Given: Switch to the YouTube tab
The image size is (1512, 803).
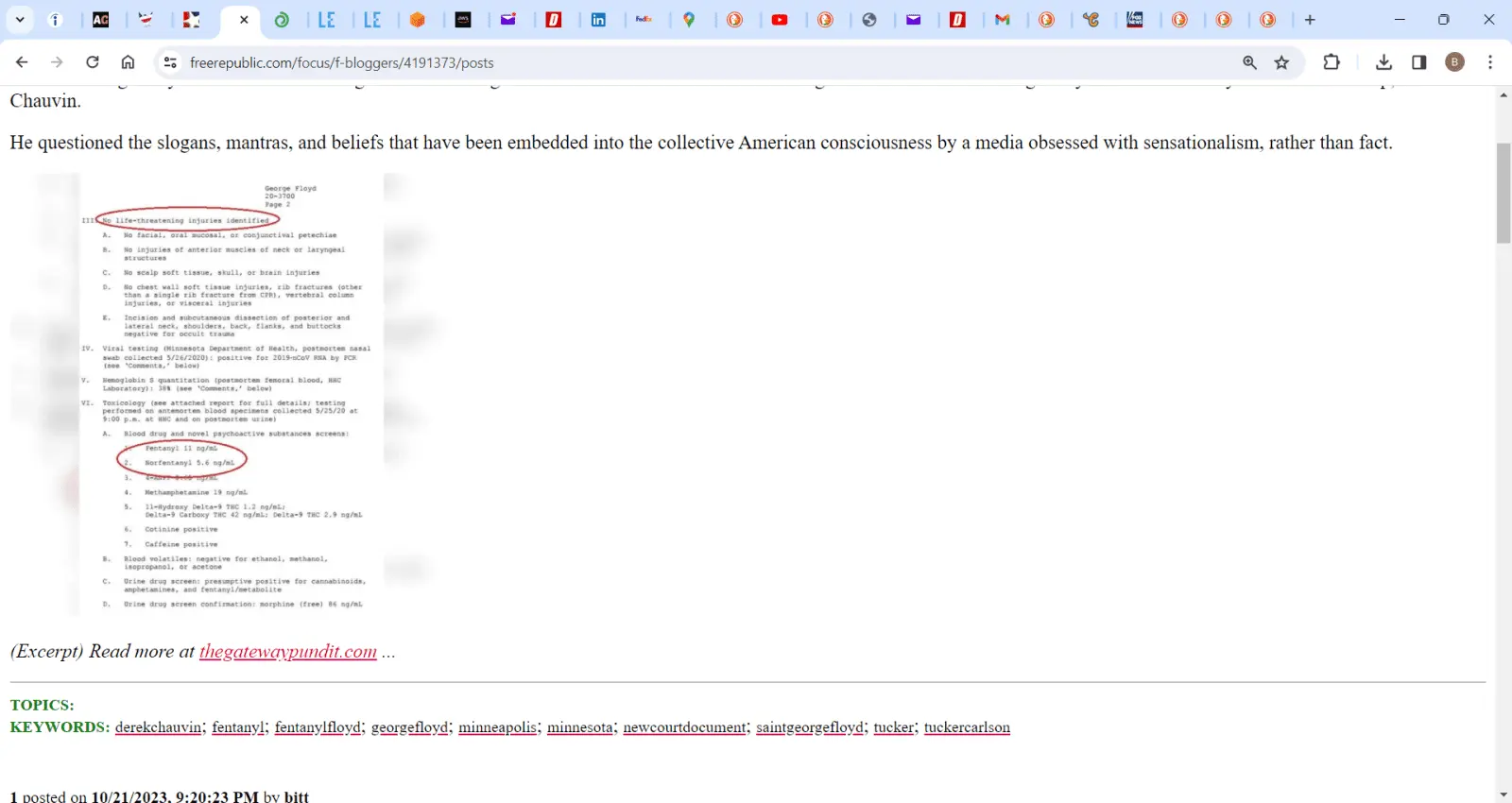Looking at the screenshot, I should point(780,20).
